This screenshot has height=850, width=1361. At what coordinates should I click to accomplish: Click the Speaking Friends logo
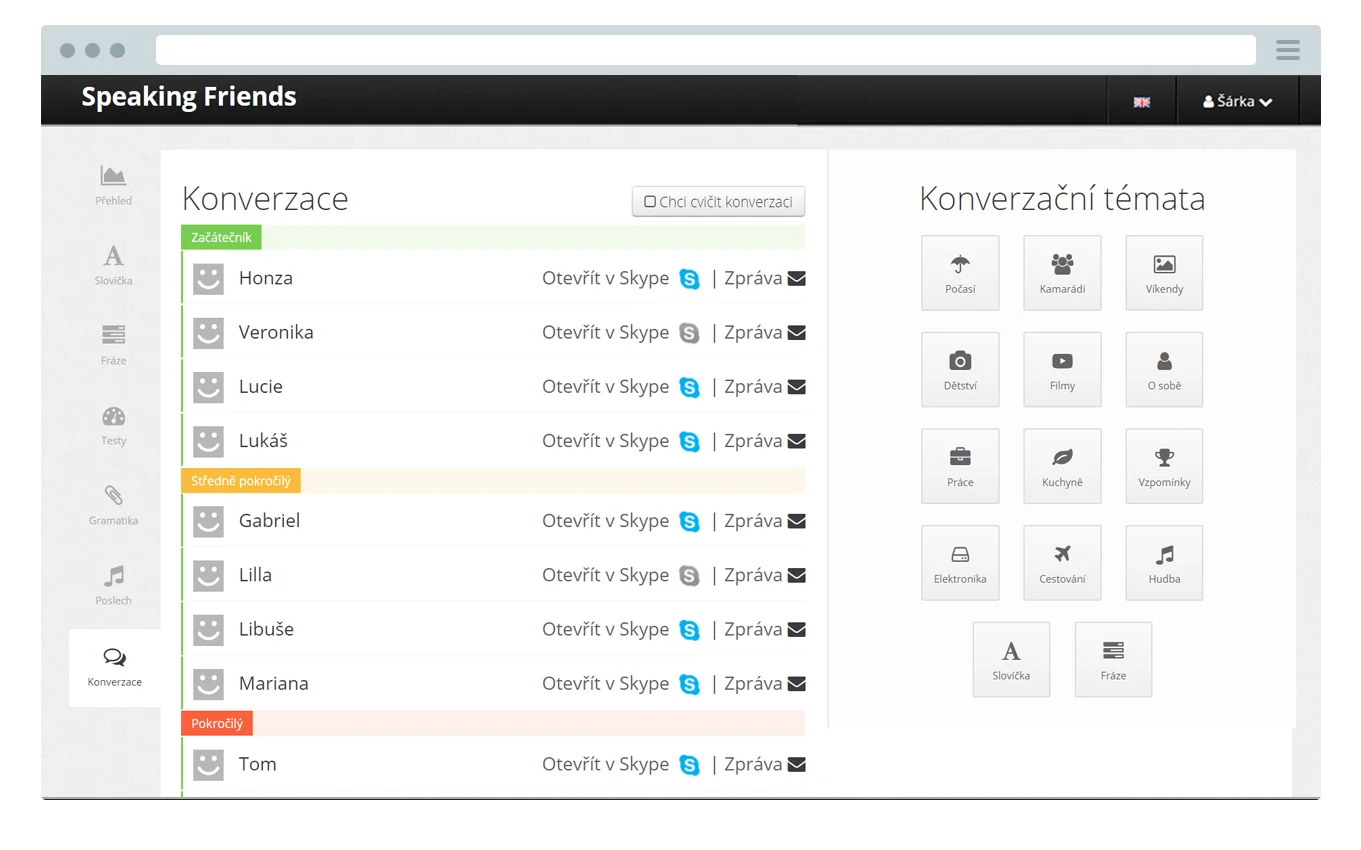click(189, 97)
